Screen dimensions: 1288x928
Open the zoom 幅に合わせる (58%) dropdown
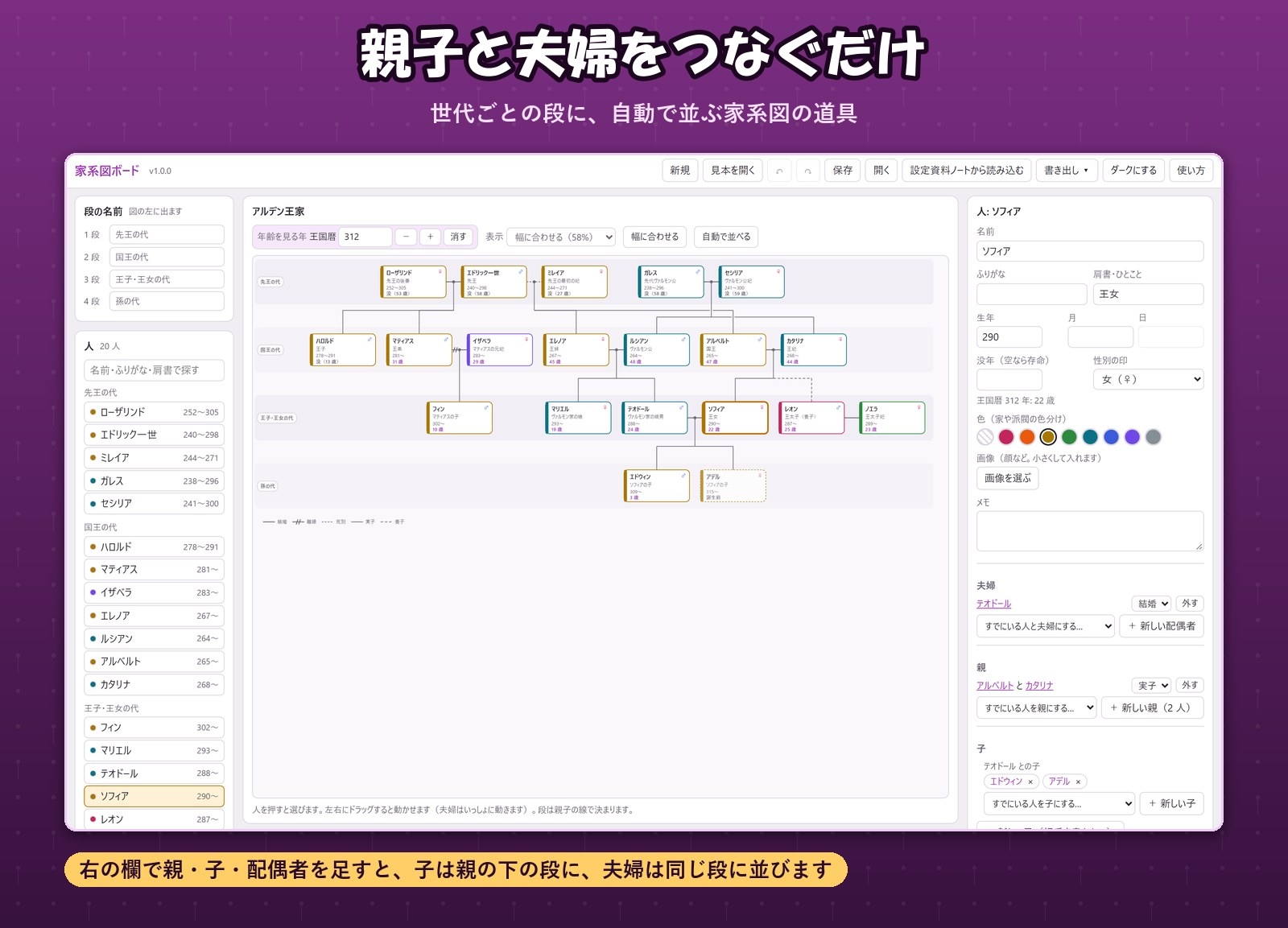(561, 237)
